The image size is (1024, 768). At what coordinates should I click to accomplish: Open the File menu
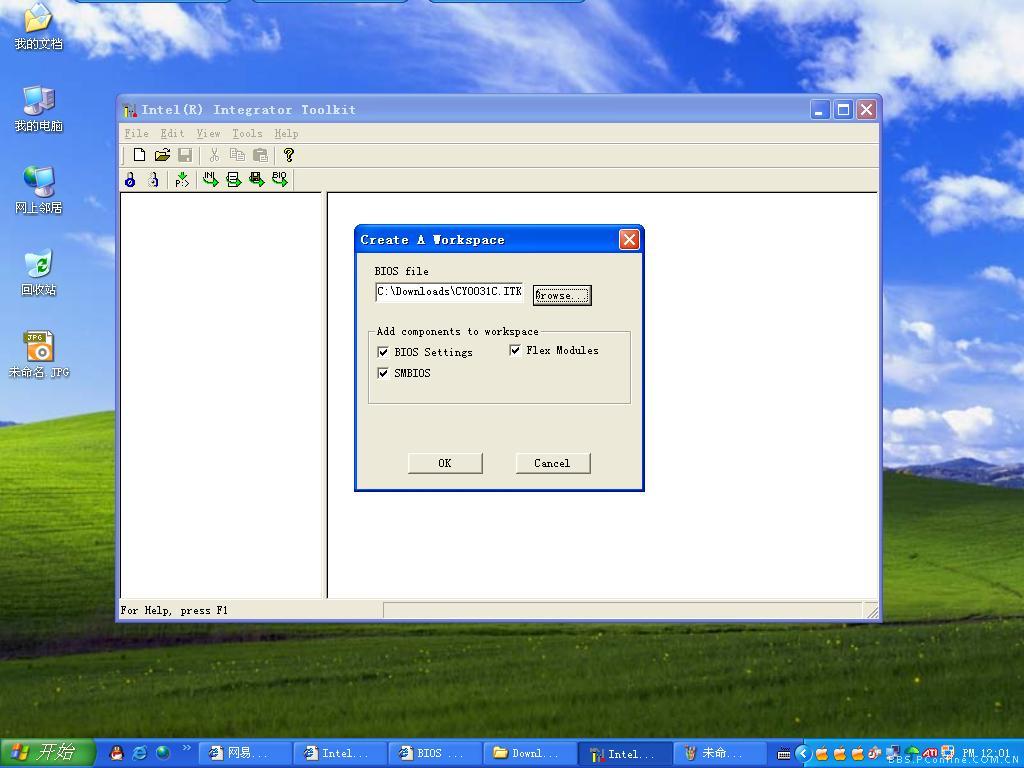click(136, 133)
